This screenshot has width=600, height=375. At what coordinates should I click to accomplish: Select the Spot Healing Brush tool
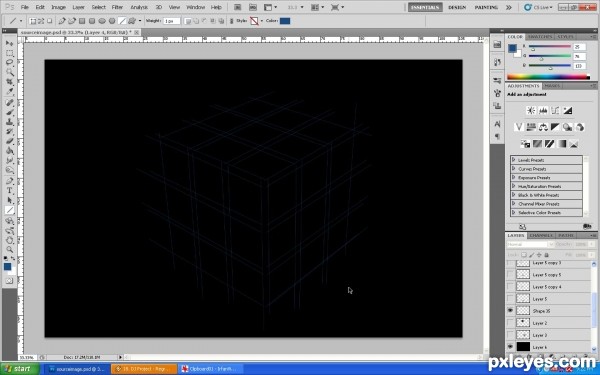[9, 103]
